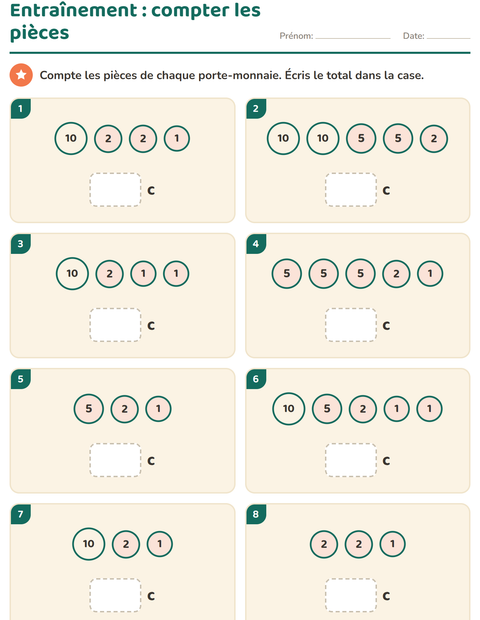Select the 10 coin in exercise 6
Image resolution: width=480 pixels, height=620 pixels.
click(x=289, y=408)
